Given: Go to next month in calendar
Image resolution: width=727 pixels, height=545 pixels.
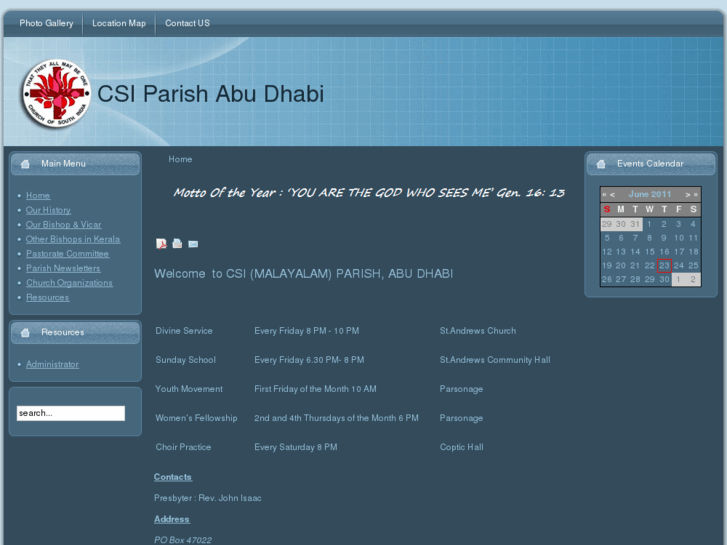Looking at the screenshot, I should [688, 194].
